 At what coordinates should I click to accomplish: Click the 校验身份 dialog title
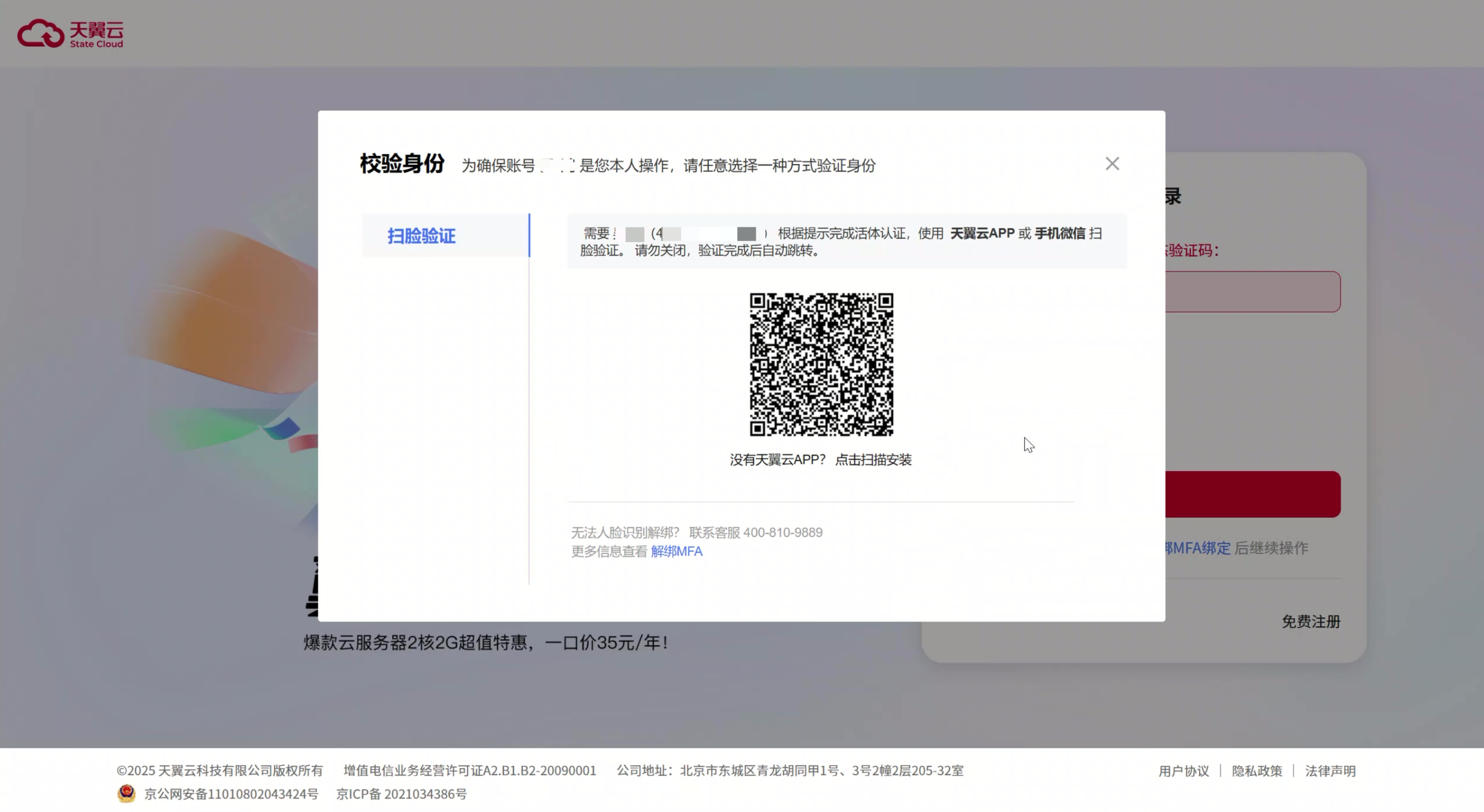point(402,164)
